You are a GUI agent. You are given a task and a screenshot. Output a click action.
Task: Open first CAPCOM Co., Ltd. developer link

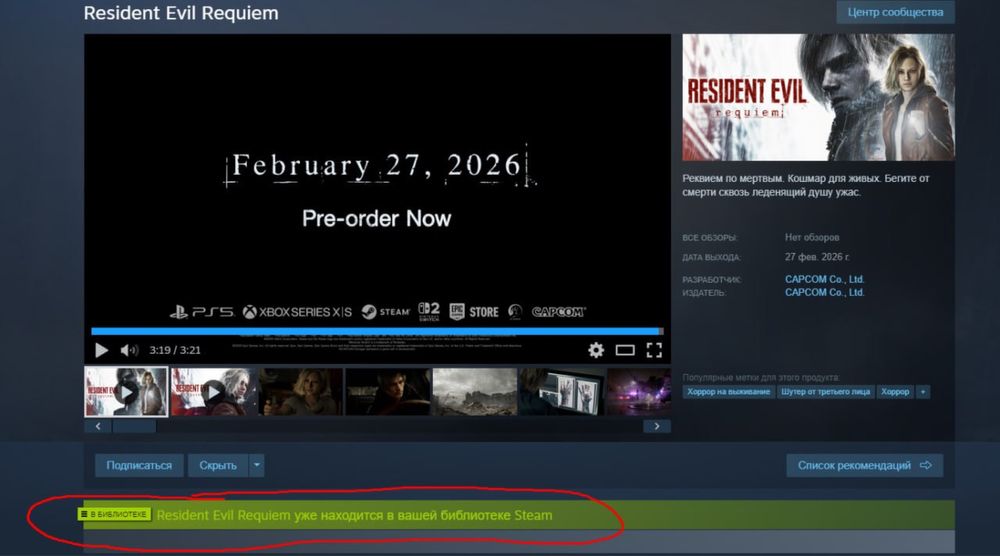pos(825,279)
